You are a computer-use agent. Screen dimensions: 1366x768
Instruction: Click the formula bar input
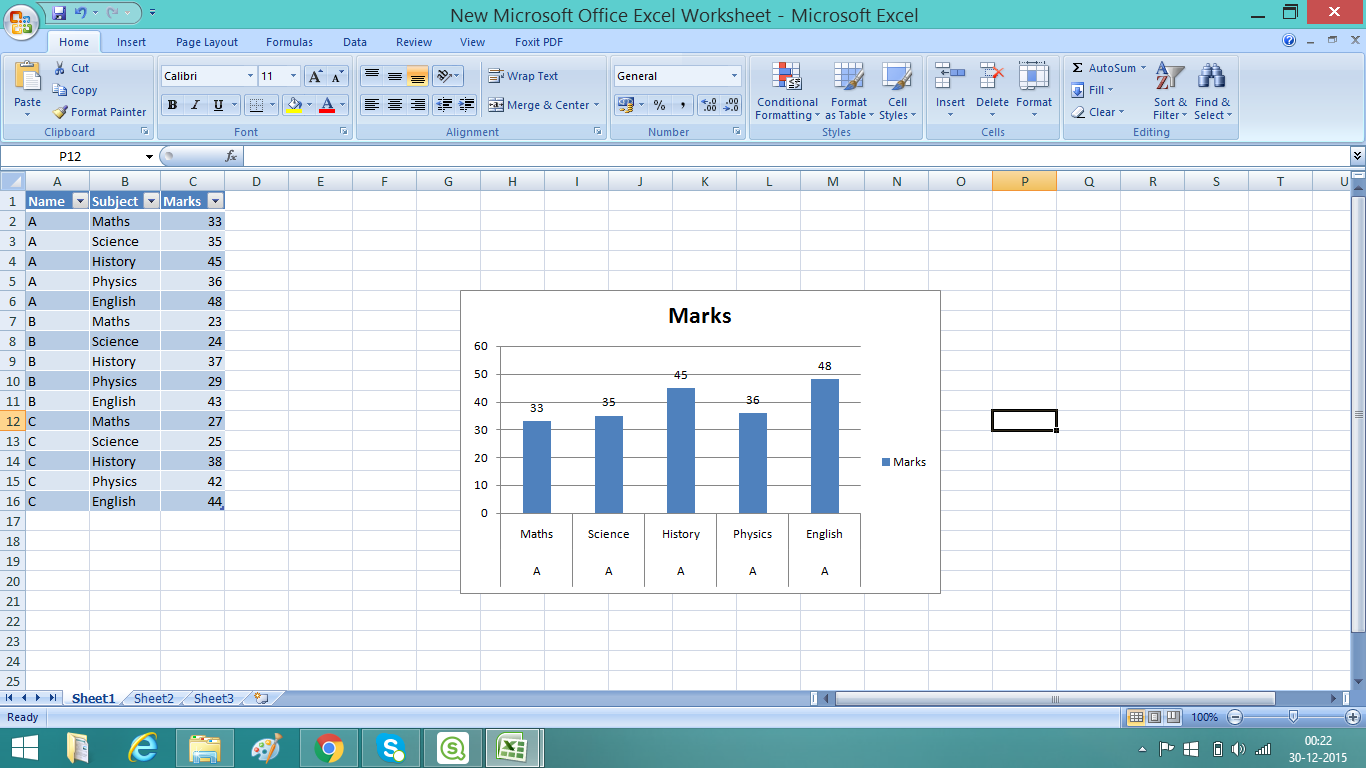click(796, 156)
